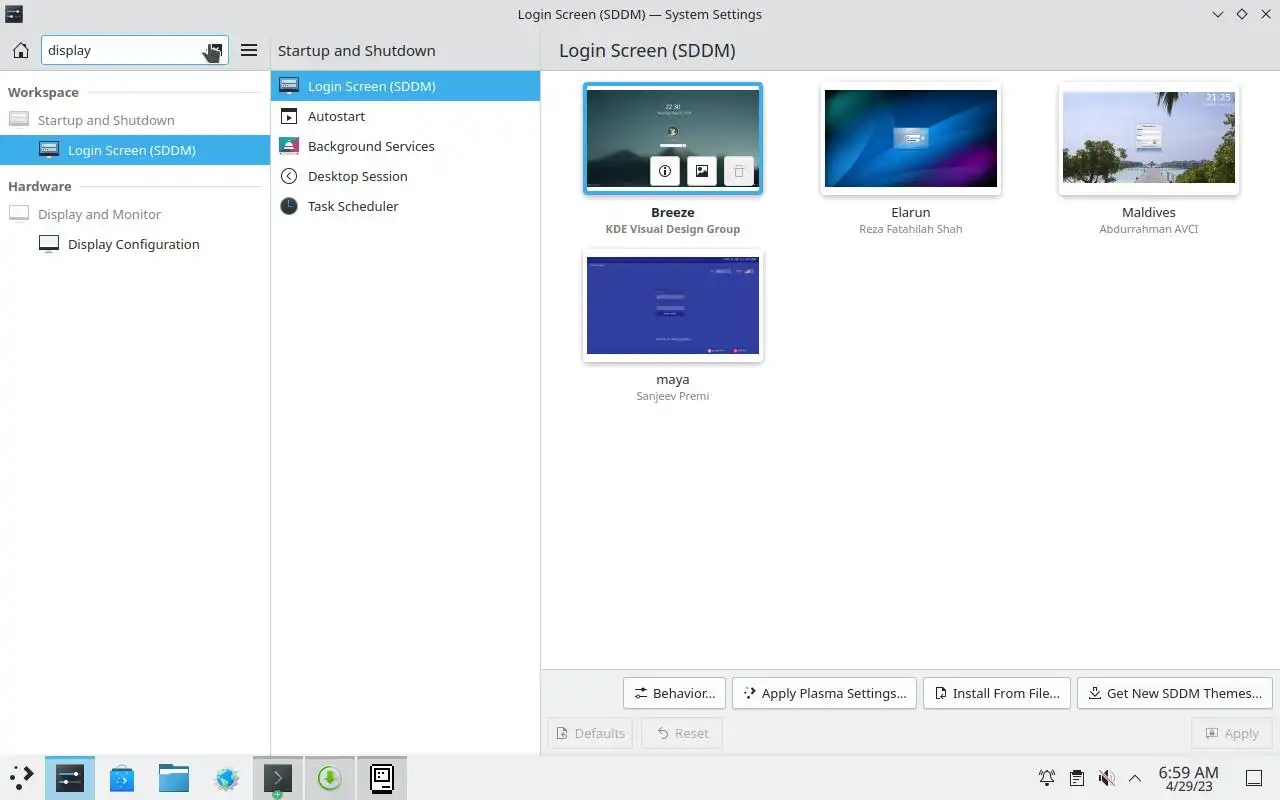Image resolution: width=1280 pixels, height=800 pixels.
Task: Show info for the Breeze theme
Action: [665, 171]
